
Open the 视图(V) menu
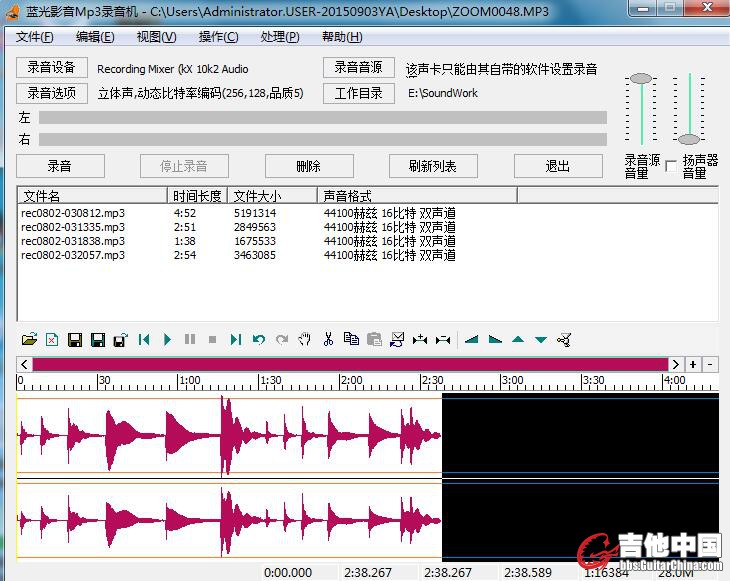pos(156,37)
